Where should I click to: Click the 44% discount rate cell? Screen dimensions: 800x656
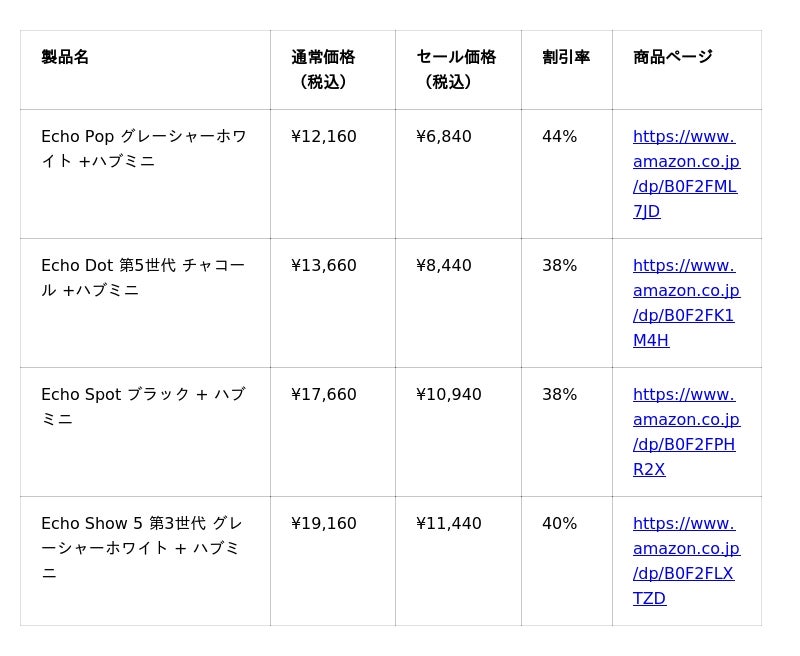click(559, 137)
